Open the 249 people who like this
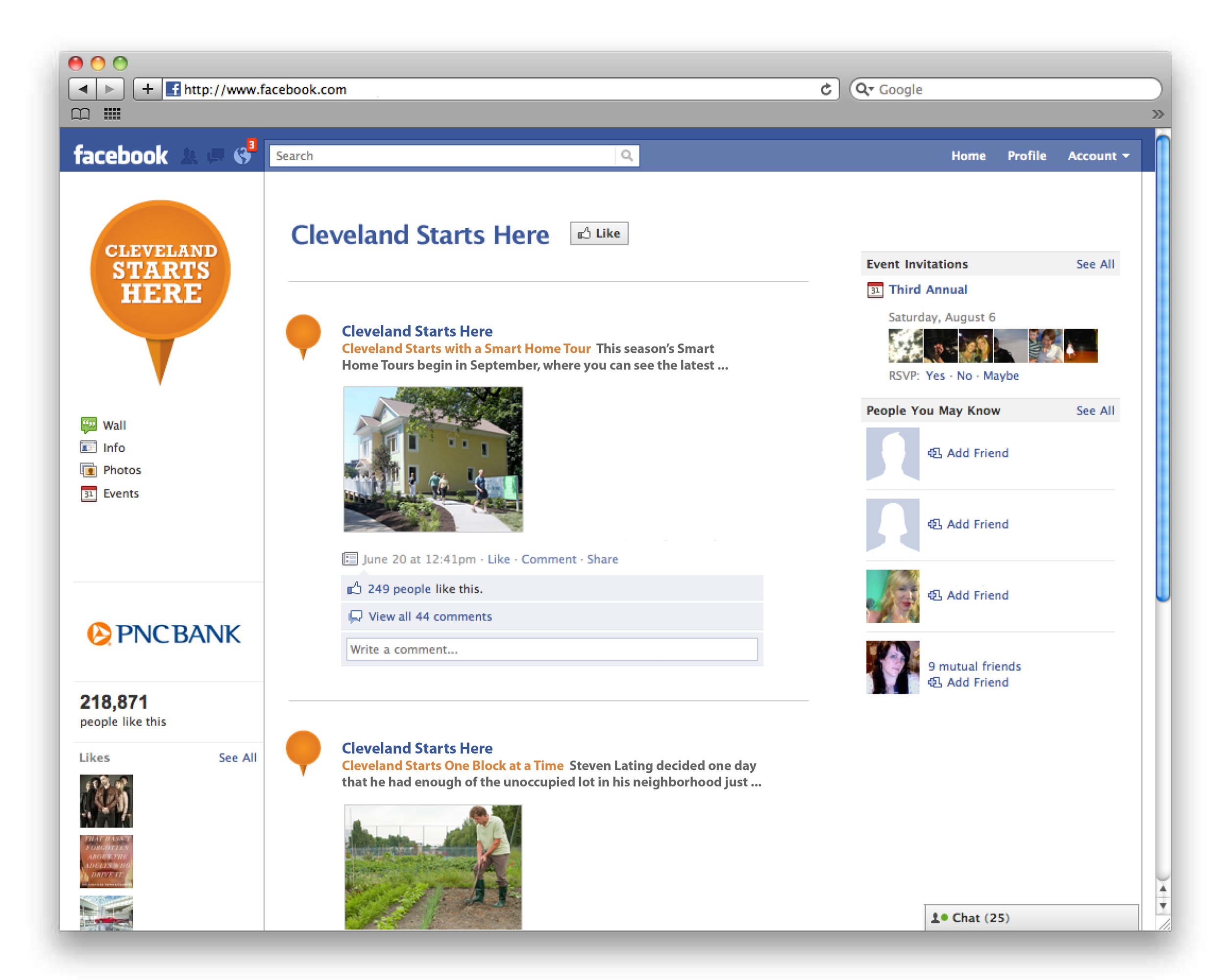The width and height of the screenshot is (1225, 980). [399, 588]
